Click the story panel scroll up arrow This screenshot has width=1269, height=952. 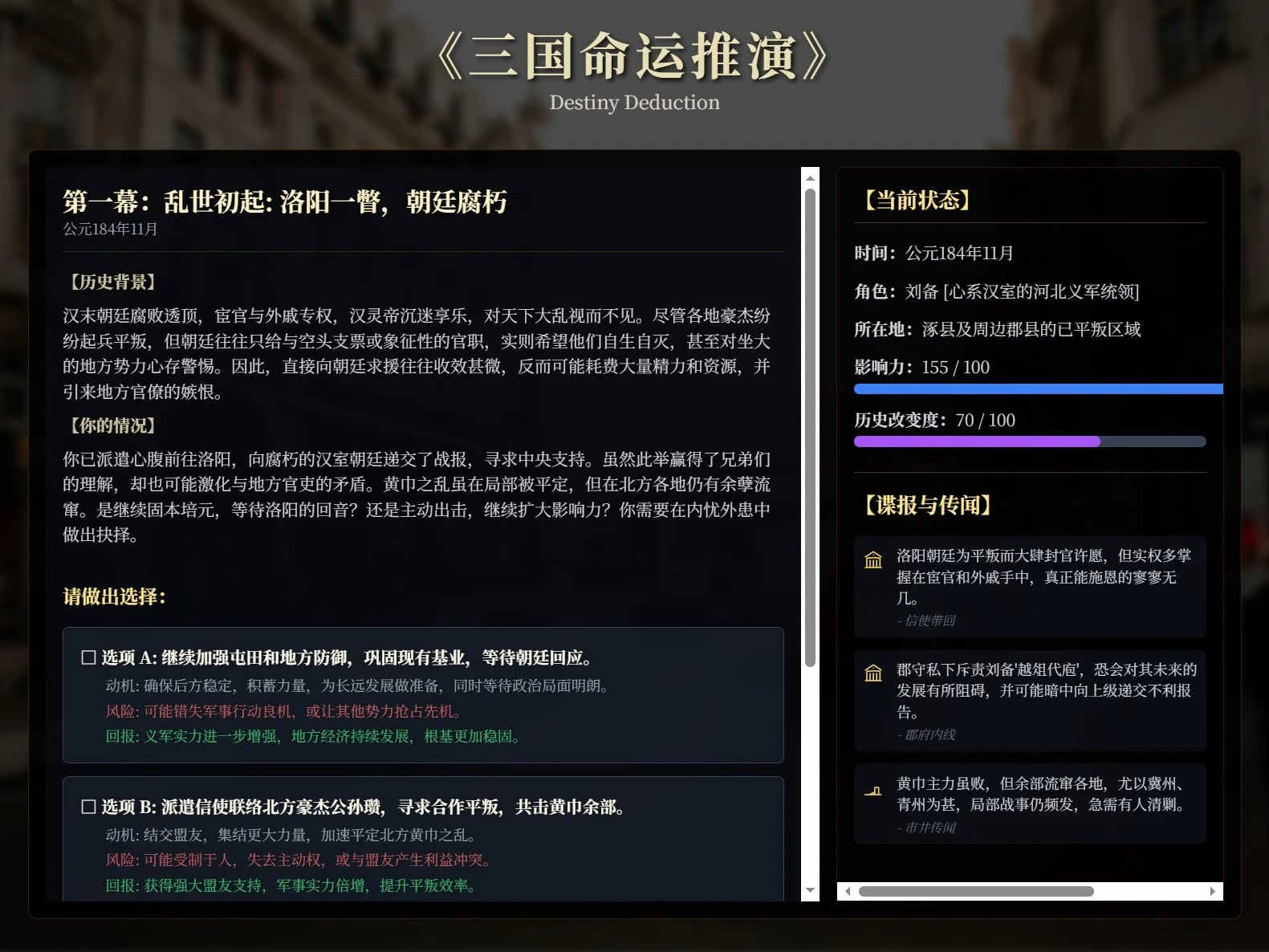click(x=810, y=177)
